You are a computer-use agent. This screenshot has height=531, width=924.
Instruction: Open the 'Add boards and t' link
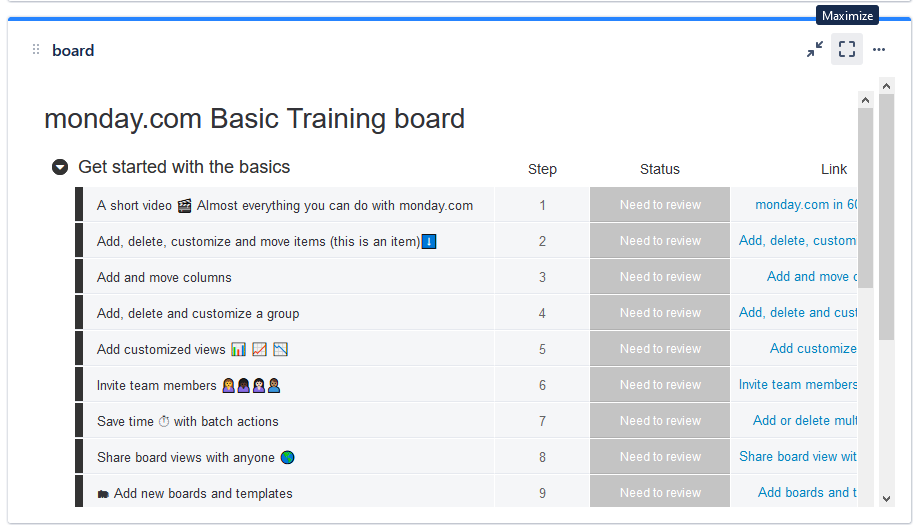[807, 492]
